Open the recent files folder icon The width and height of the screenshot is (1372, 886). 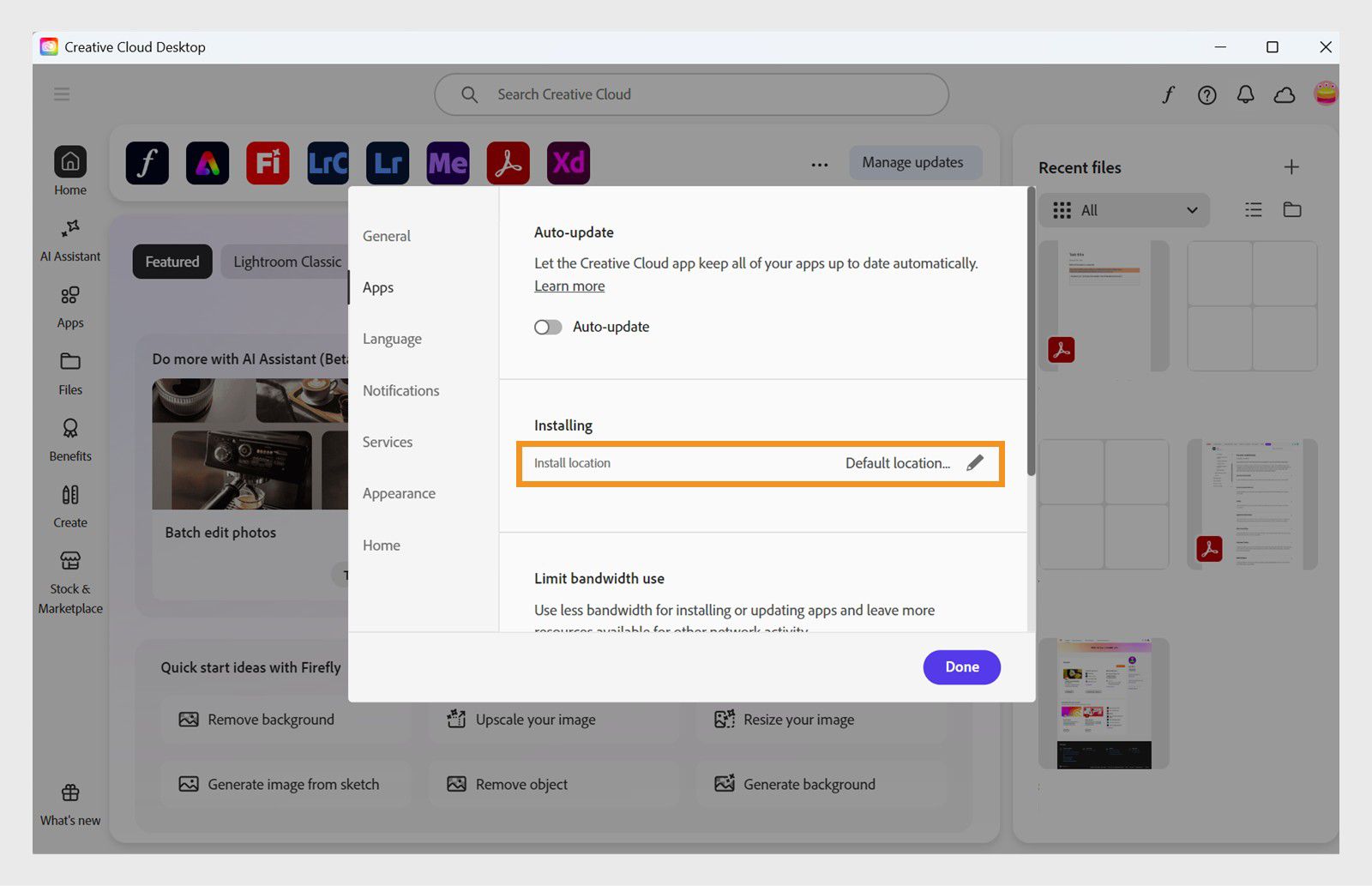pos(1292,210)
